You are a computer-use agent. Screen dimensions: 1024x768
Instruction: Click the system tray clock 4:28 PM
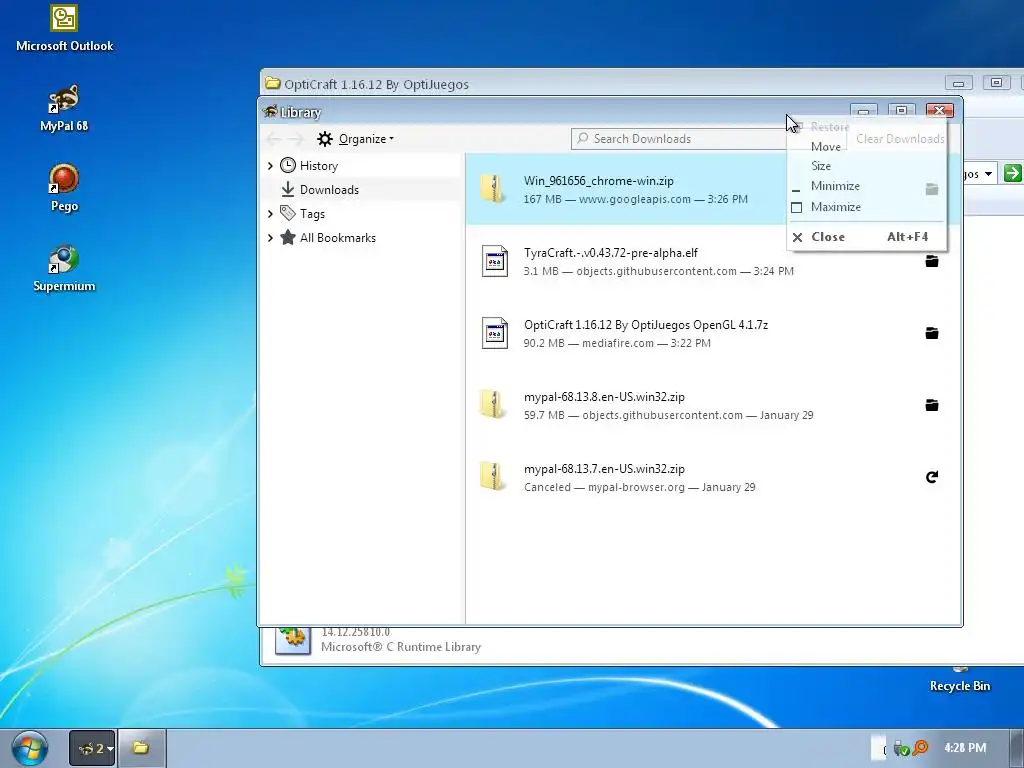[x=965, y=748]
